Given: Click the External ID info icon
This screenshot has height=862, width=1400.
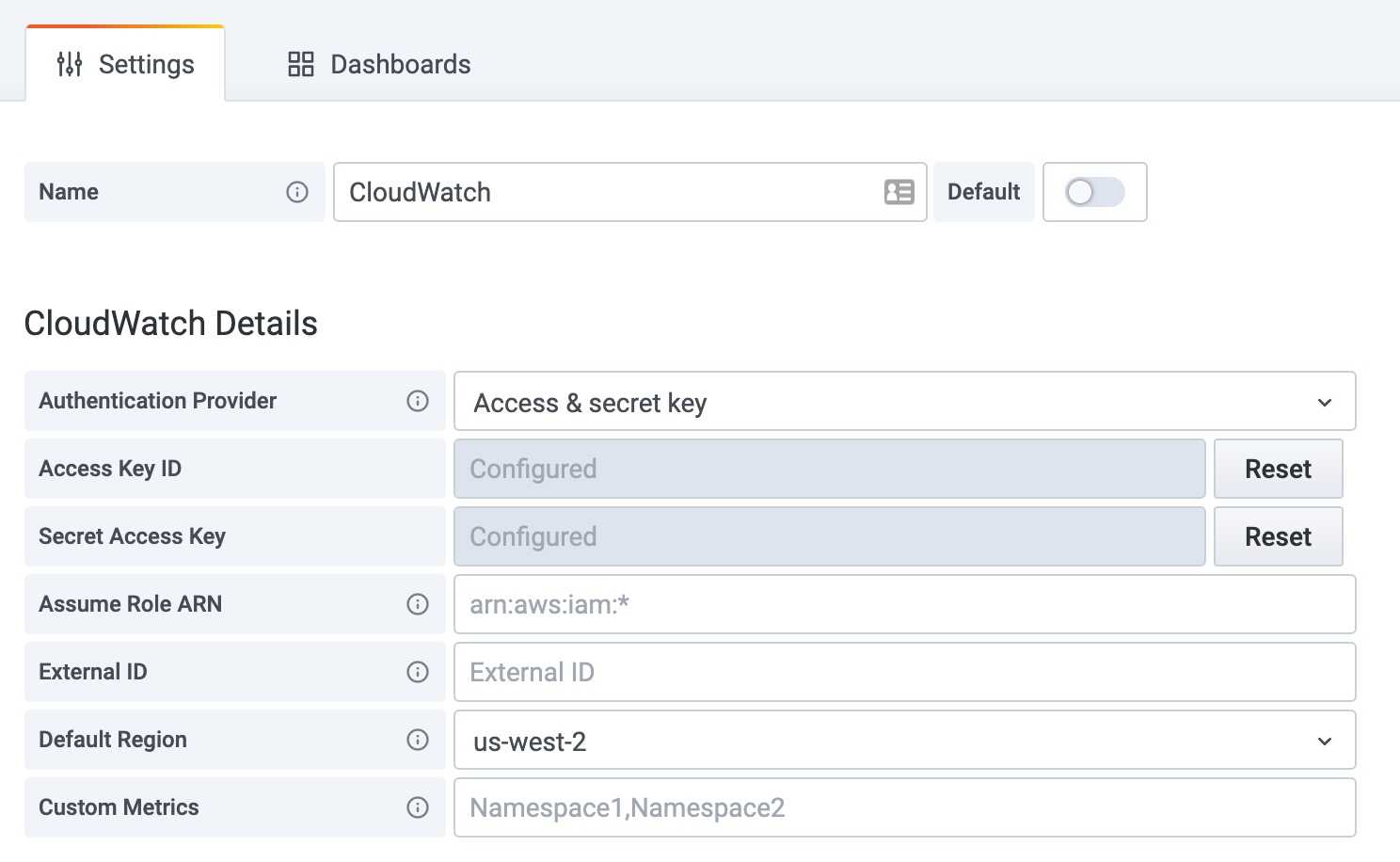Looking at the screenshot, I should pyautogui.click(x=418, y=672).
